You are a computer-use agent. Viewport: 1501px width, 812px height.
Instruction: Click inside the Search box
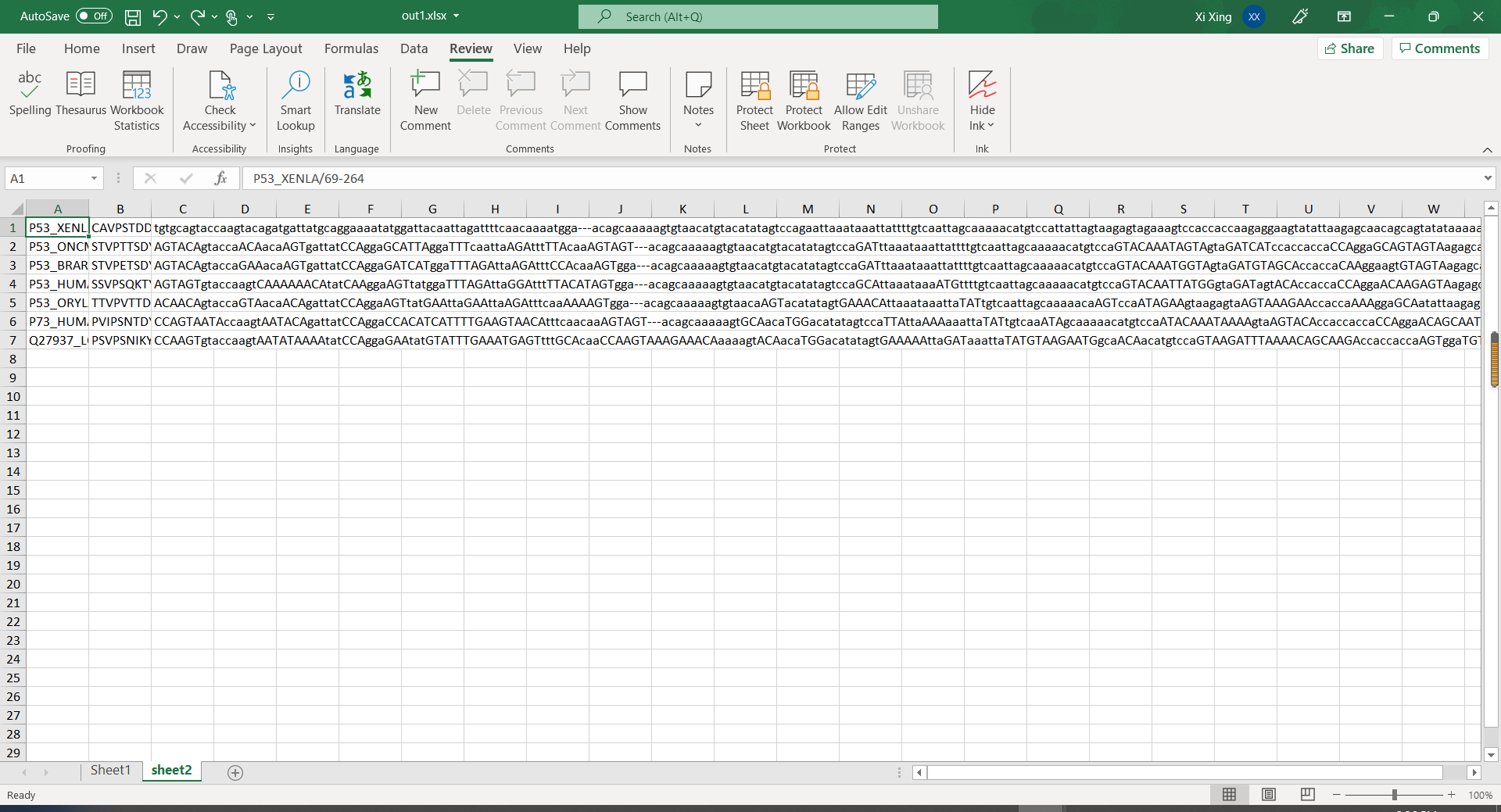pos(757,16)
